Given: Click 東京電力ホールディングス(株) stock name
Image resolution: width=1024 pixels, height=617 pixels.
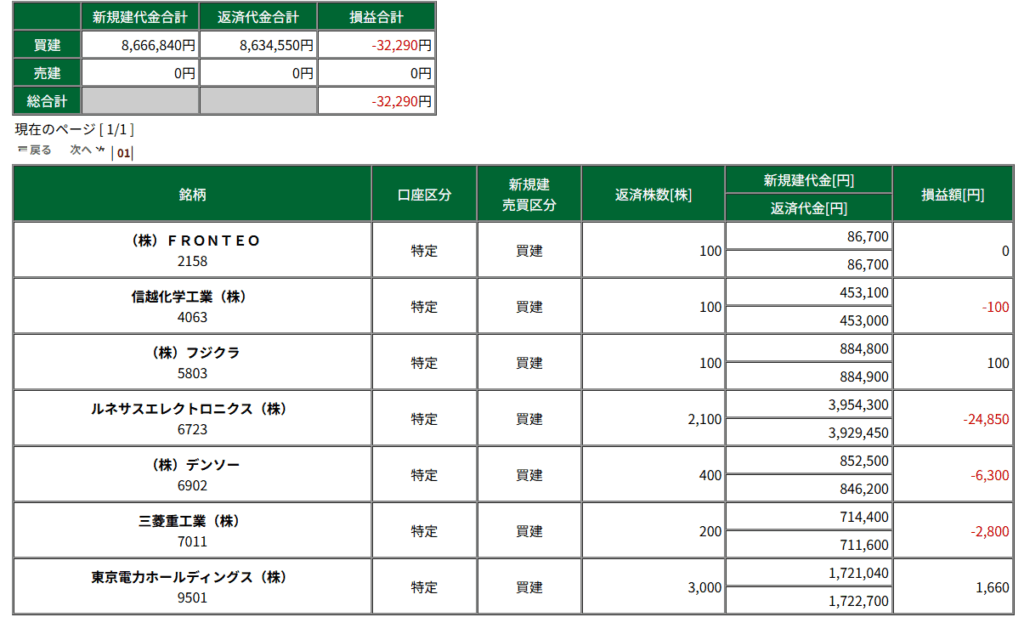Looking at the screenshot, I should click(x=188, y=578).
